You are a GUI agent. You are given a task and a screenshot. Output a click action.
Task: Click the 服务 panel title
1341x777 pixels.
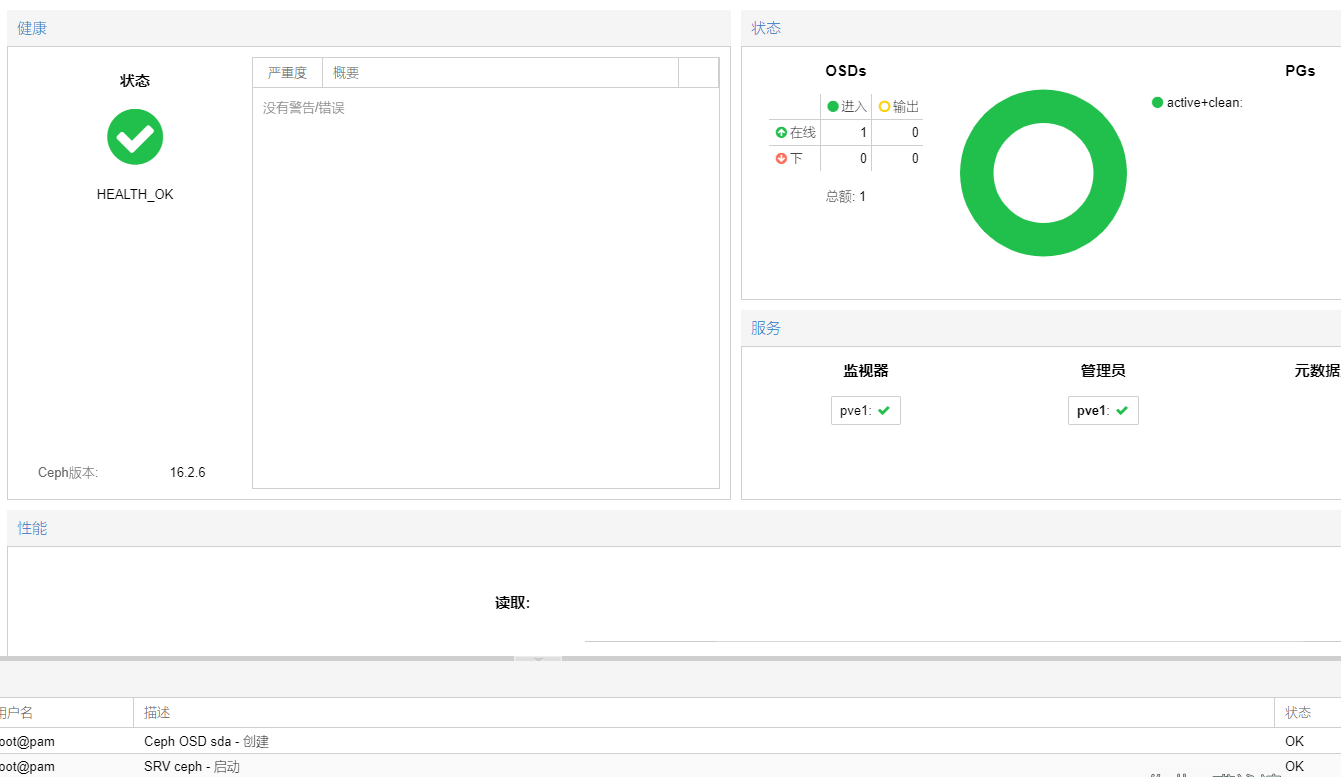click(x=766, y=328)
